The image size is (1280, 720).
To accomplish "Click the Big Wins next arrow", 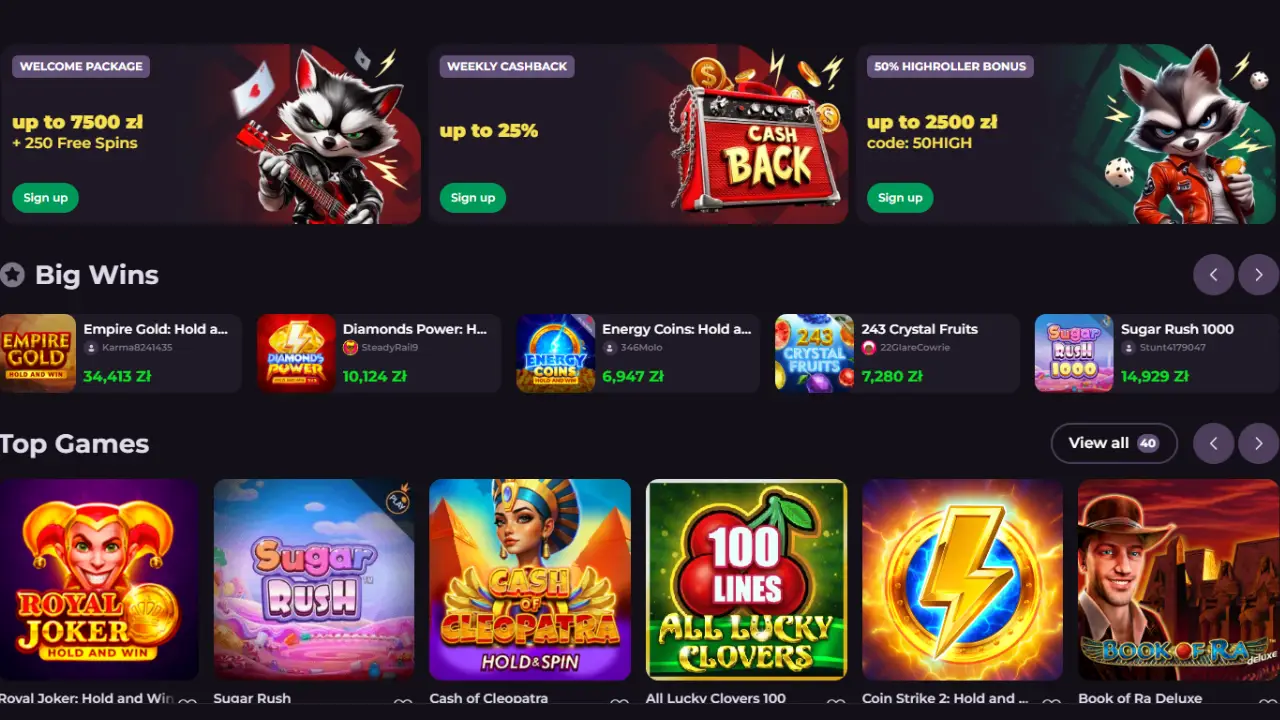I will [x=1259, y=274].
